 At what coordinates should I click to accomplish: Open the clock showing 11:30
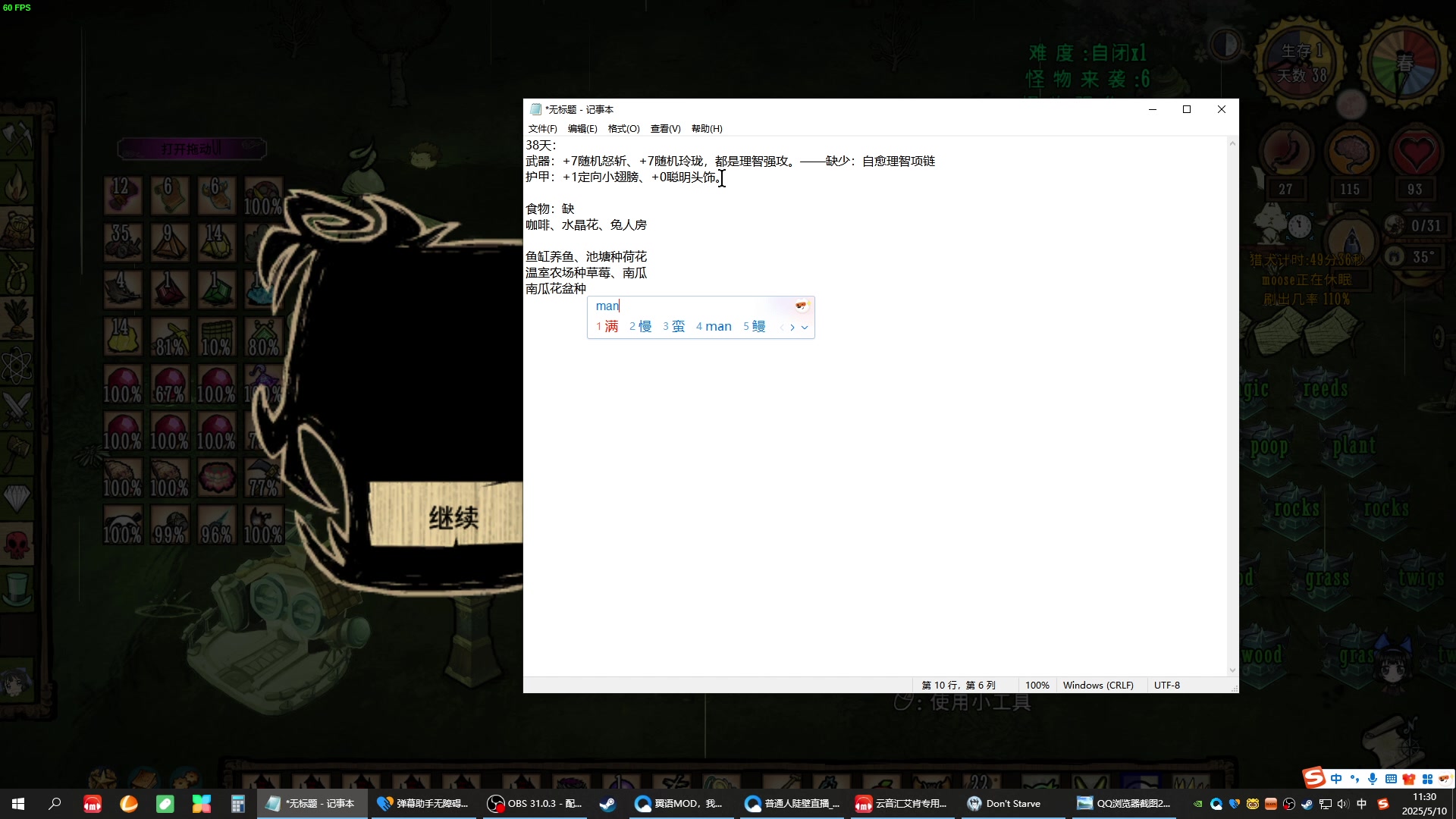click(x=1424, y=804)
